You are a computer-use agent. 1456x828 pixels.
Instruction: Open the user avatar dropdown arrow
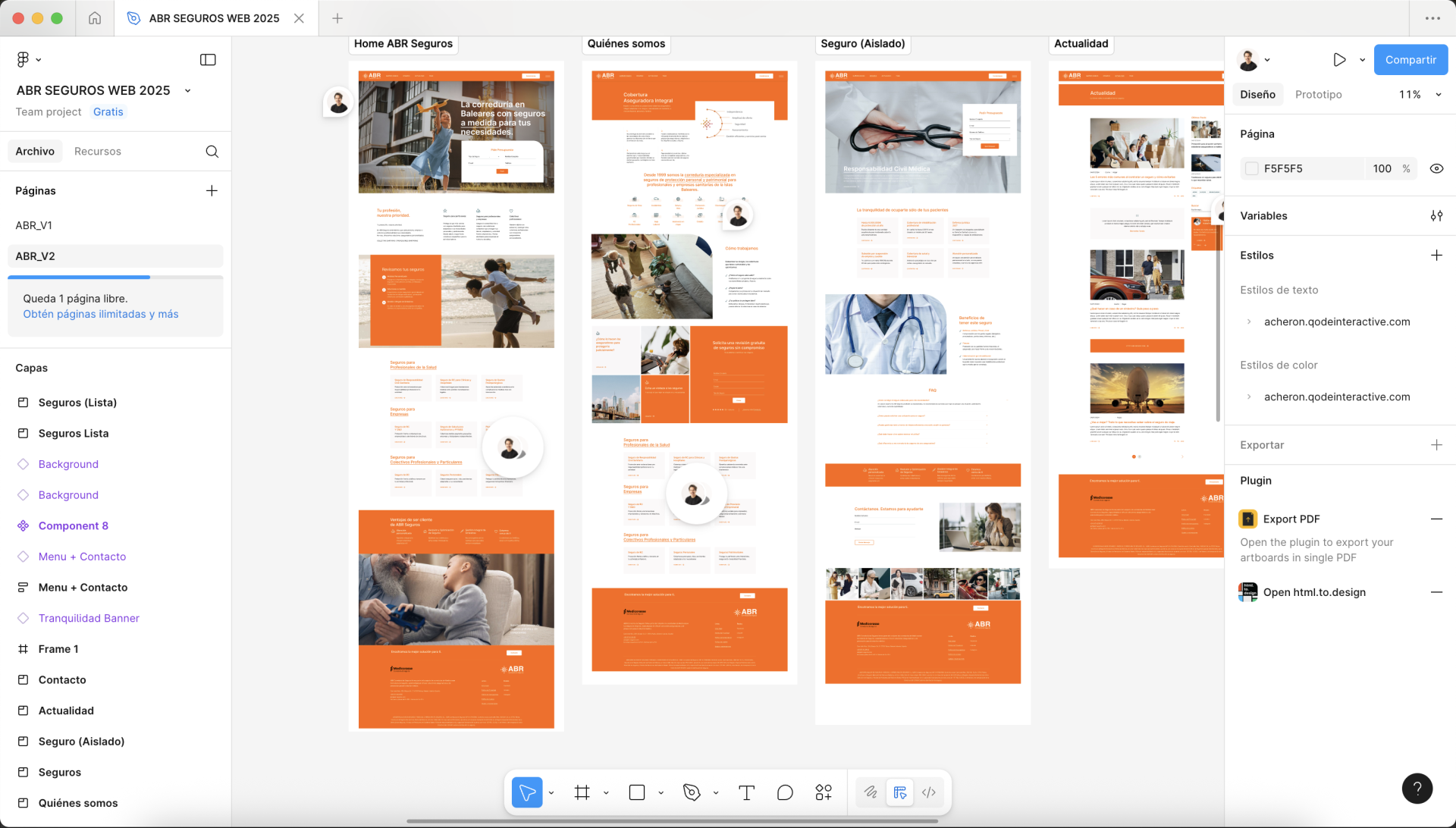(x=1267, y=60)
